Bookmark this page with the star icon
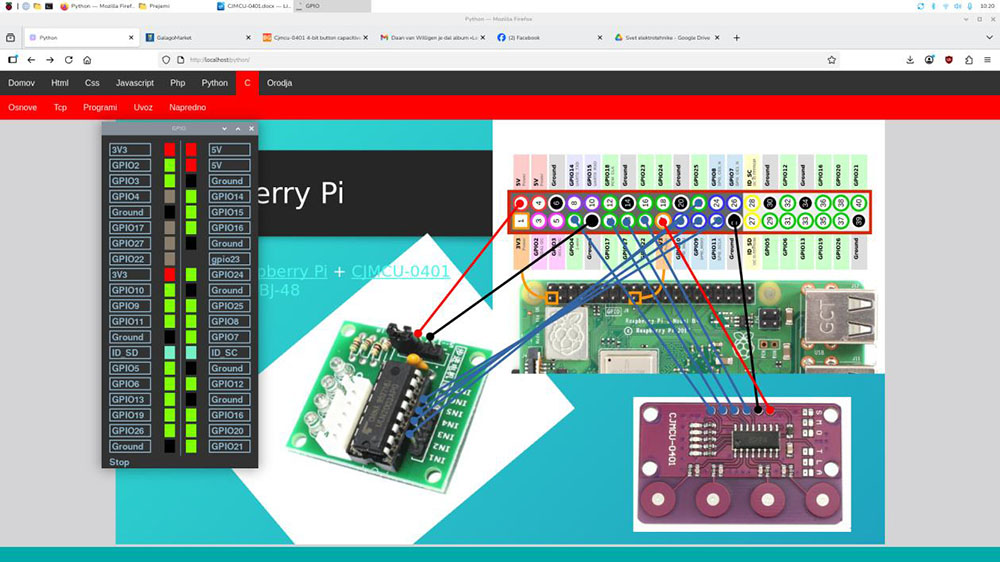This screenshot has height=562, width=1000. click(x=831, y=60)
